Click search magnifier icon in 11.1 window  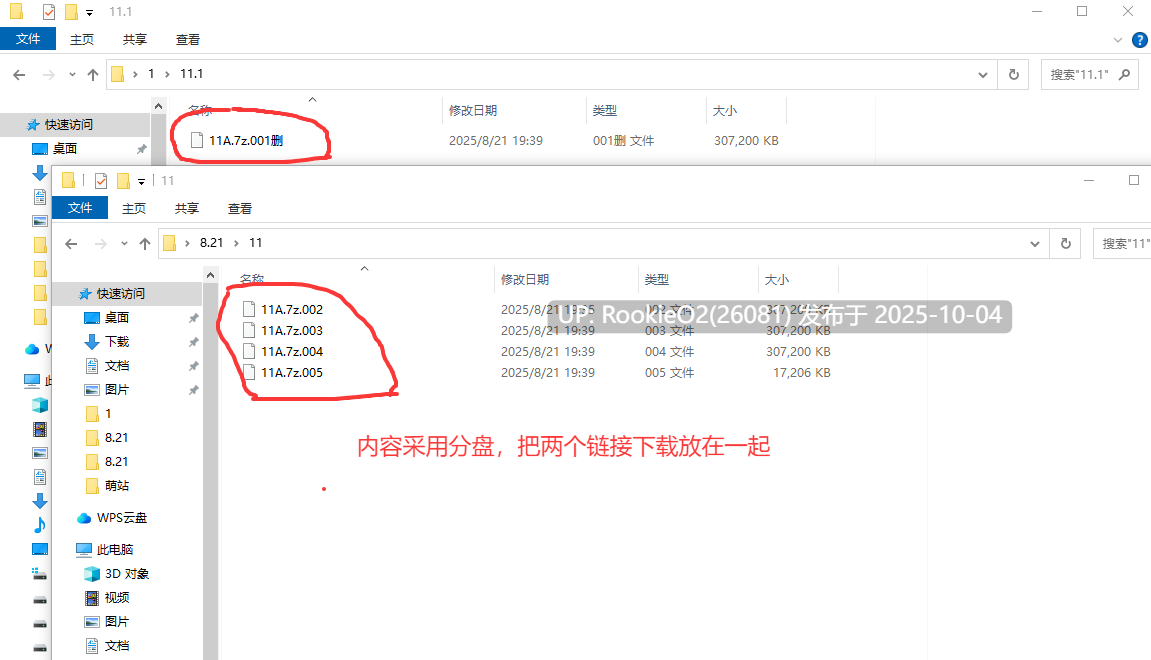click(1125, 75)
